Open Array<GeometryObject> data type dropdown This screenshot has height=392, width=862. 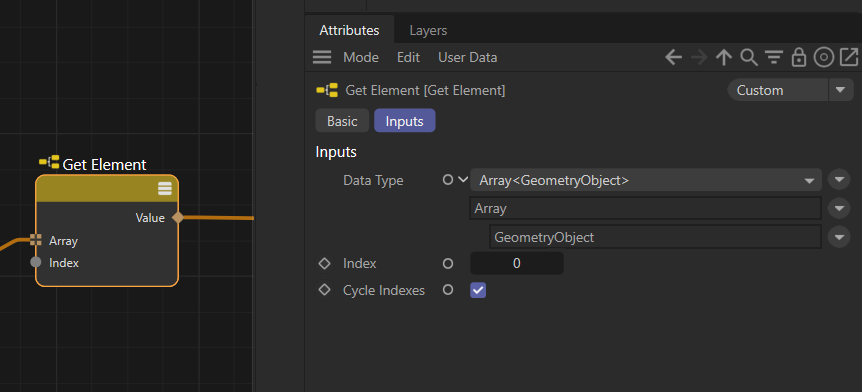(645, 180)
